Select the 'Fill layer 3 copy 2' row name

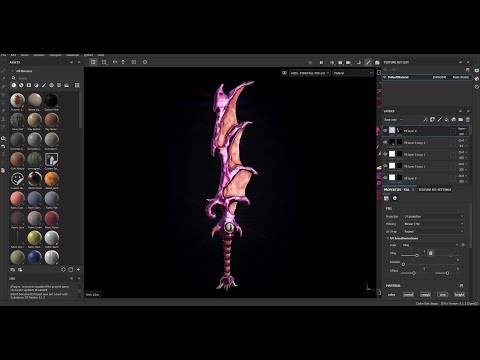pyautogui.click(x=414, y=154)
